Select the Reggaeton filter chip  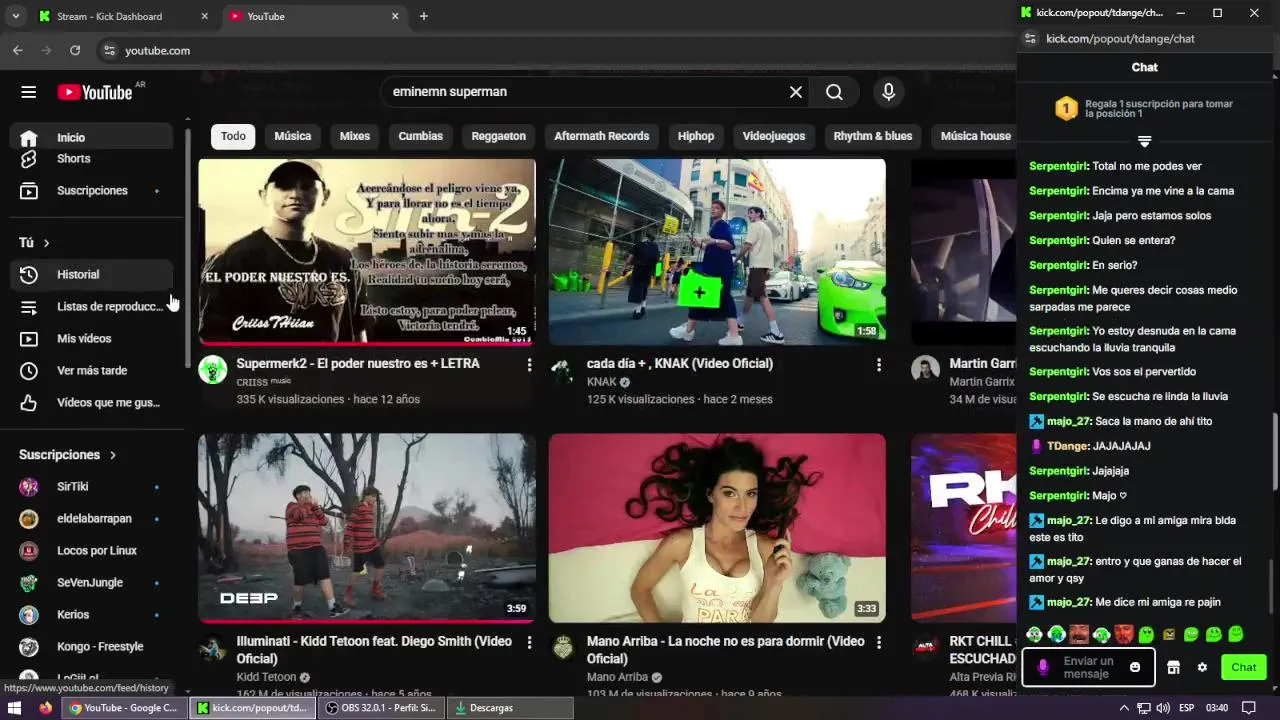(499, 136)
